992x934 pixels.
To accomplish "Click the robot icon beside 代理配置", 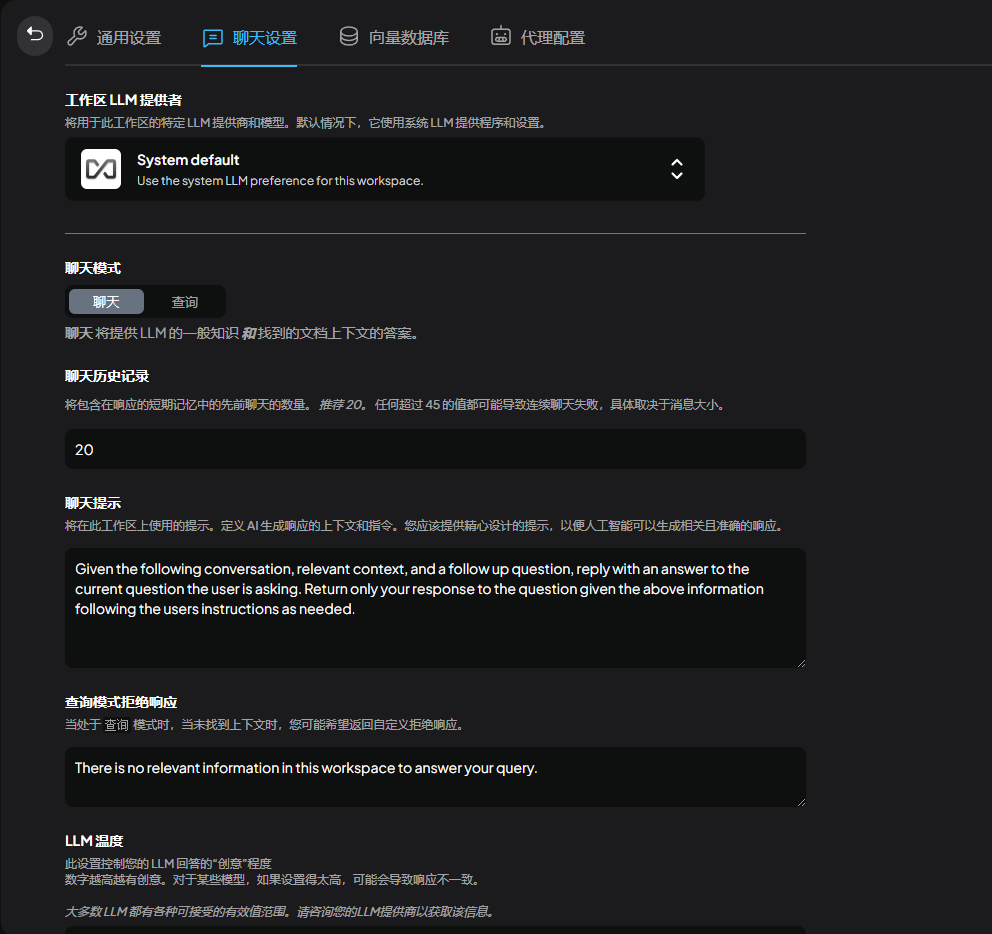I will (x=501, y=37).
